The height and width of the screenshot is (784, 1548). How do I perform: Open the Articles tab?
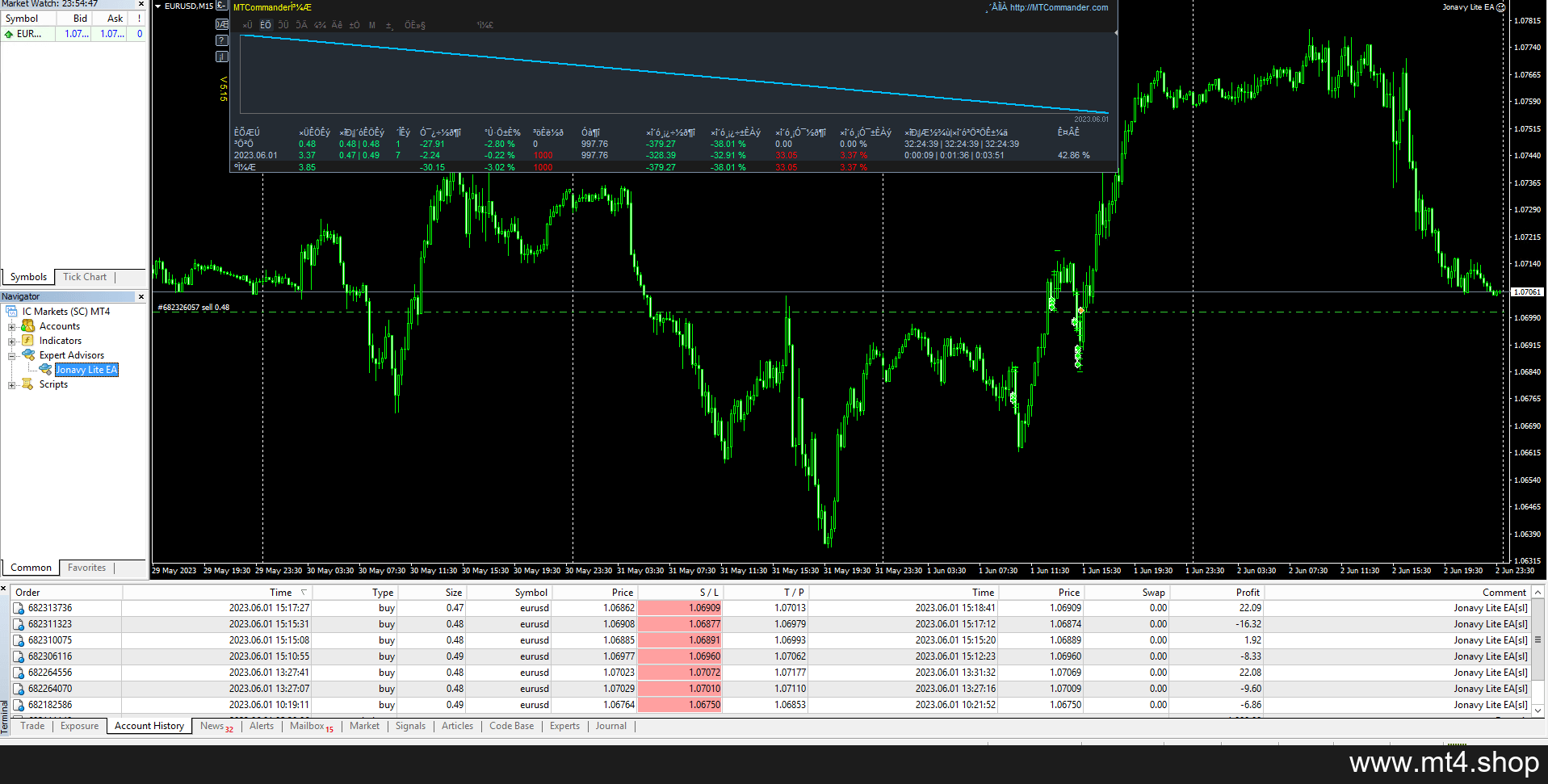click(457, 726)
